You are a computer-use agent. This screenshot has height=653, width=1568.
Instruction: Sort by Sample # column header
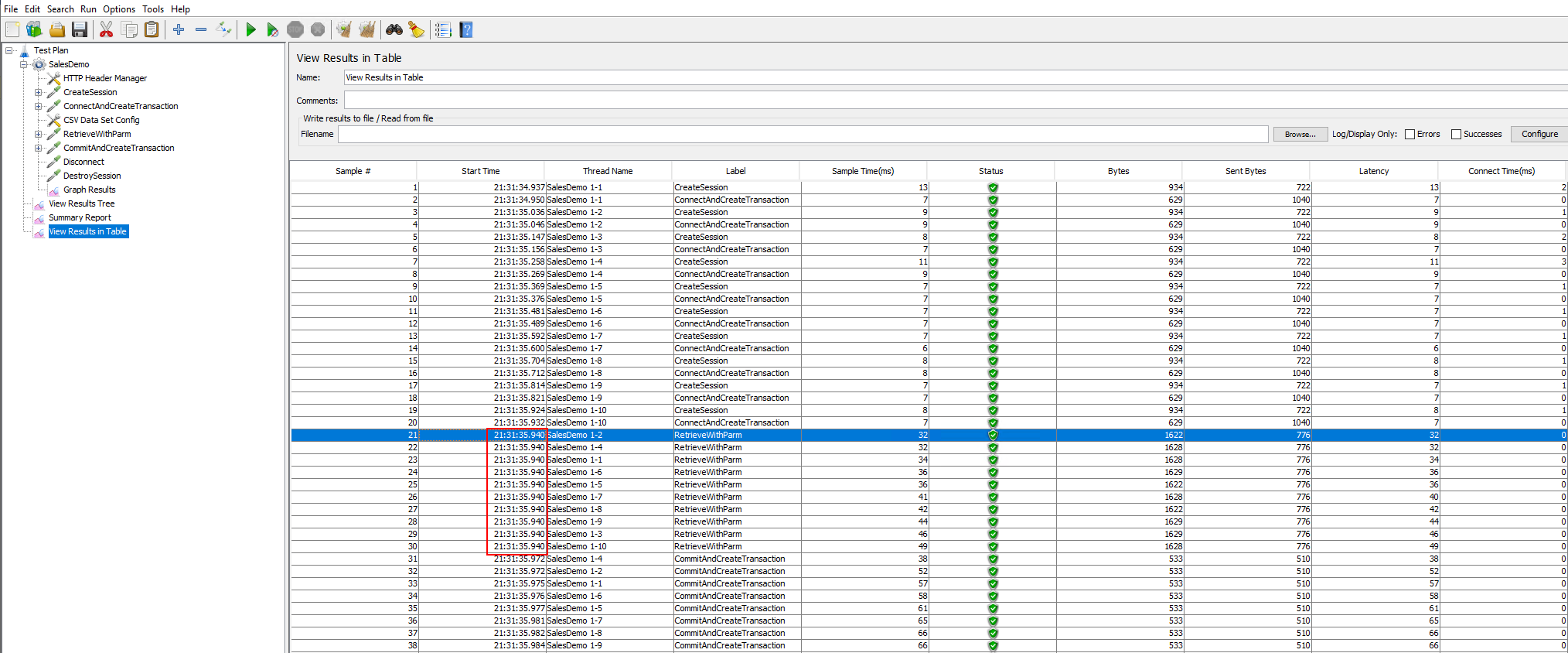[x=353, y=171]
